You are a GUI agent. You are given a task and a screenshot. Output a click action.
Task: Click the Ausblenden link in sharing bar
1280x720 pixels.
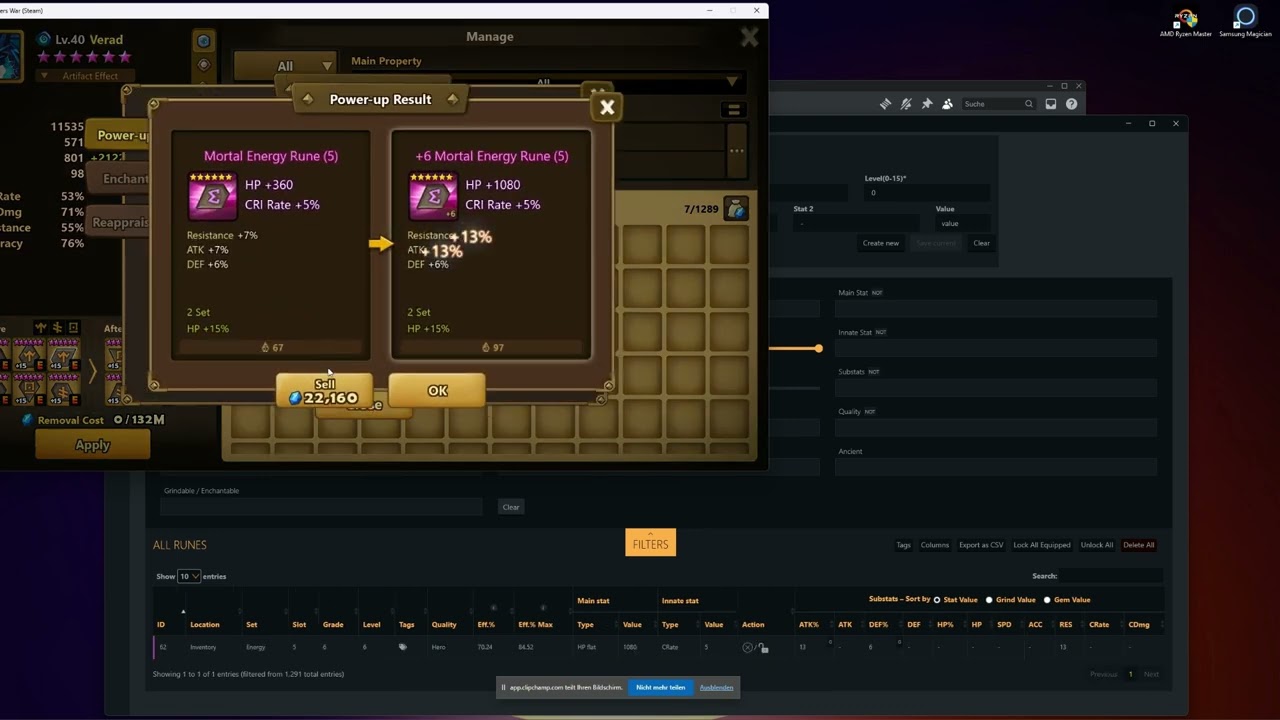pos(716,687)
